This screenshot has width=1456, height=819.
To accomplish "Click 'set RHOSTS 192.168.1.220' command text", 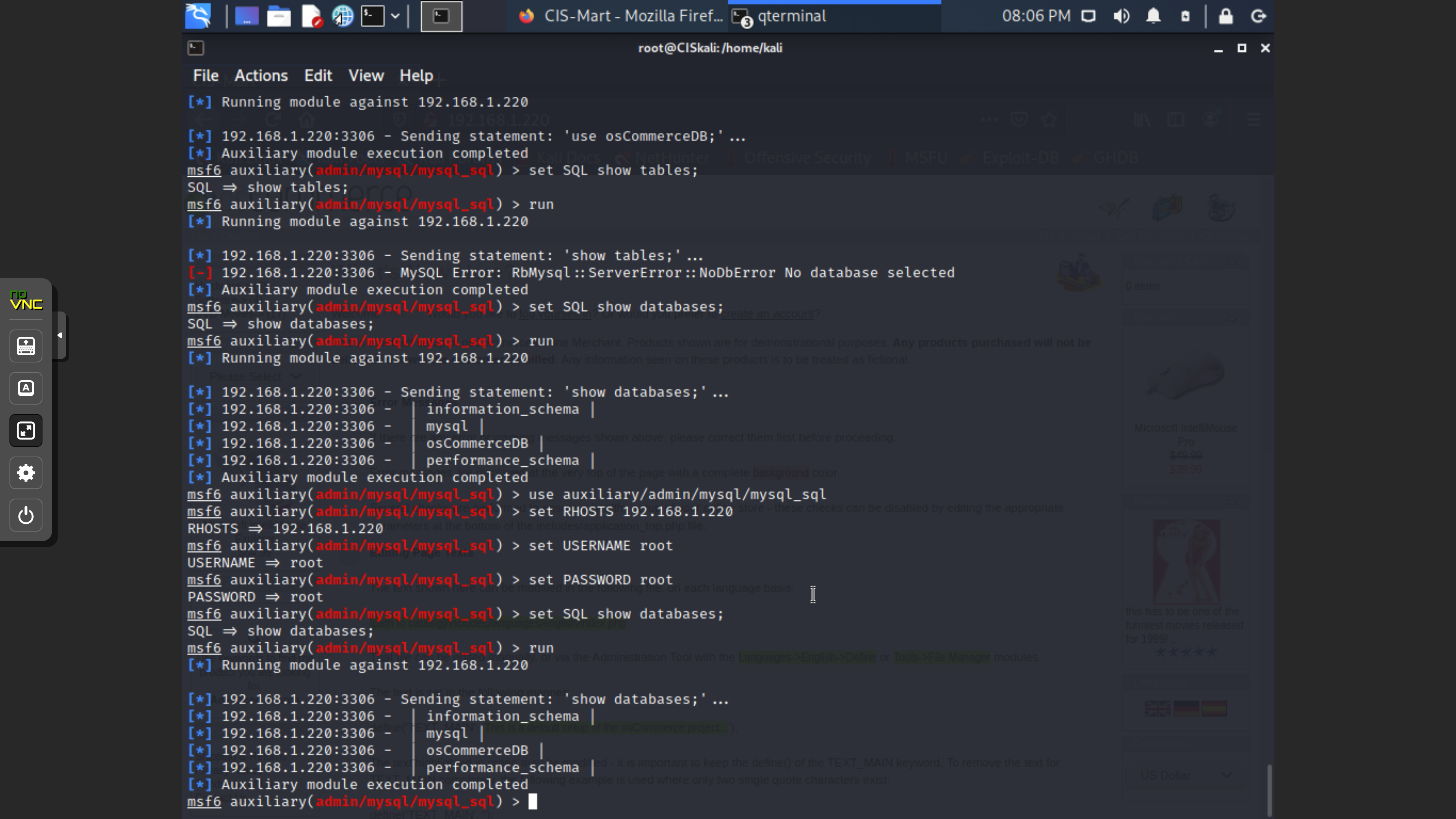I will (630, 511).
